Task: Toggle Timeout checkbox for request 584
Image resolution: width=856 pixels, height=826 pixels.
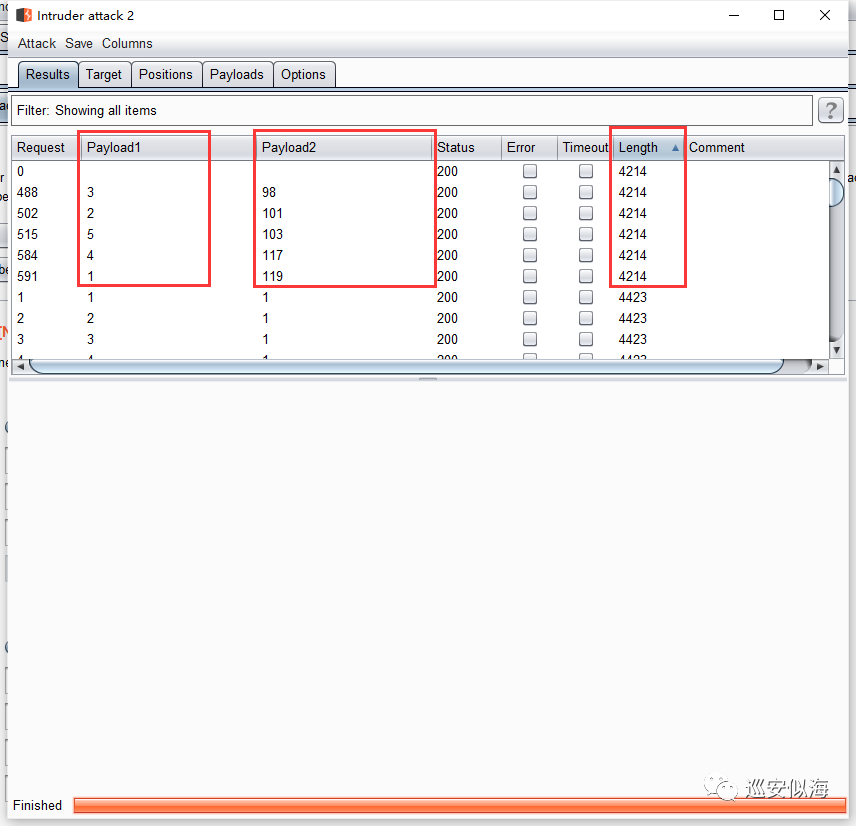Action: click(586, 255)
